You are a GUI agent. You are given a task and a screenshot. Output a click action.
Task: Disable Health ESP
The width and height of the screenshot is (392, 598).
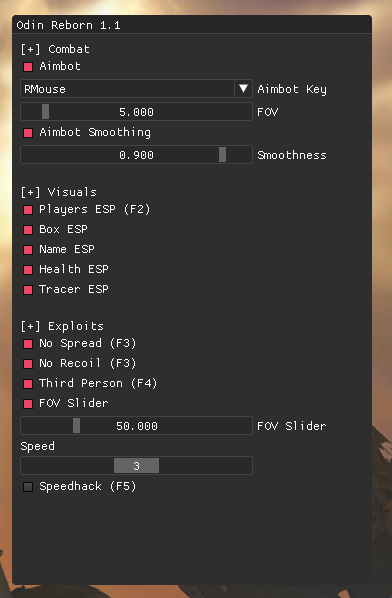(28, 270)
